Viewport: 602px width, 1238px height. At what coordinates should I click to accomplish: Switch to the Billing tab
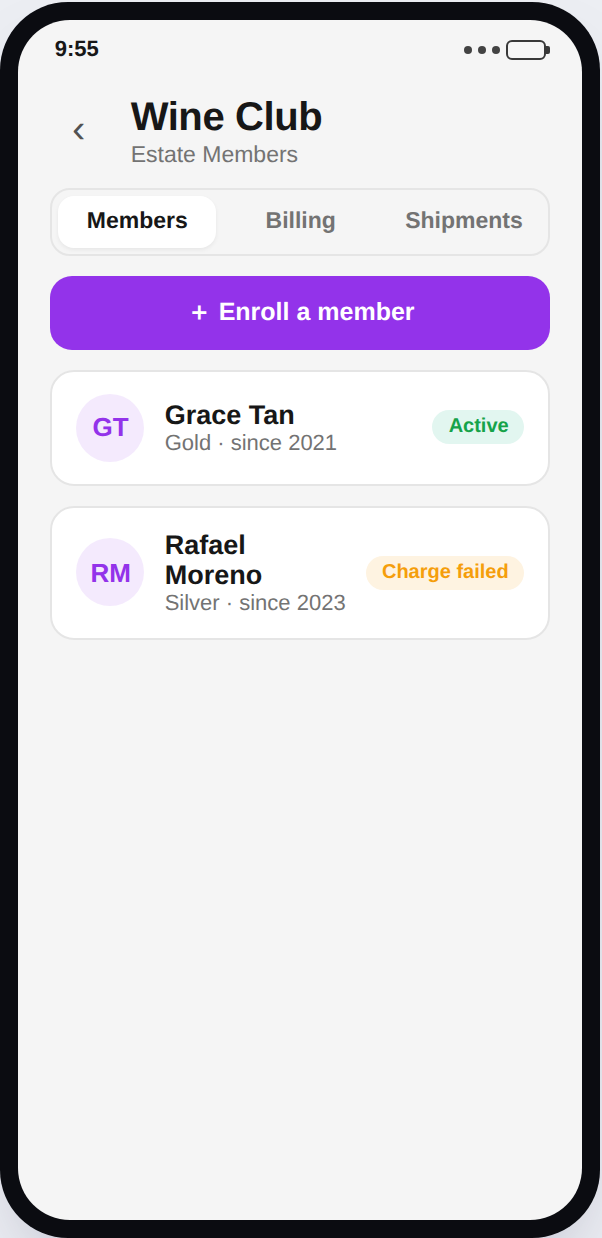click(x=300, y=221)
